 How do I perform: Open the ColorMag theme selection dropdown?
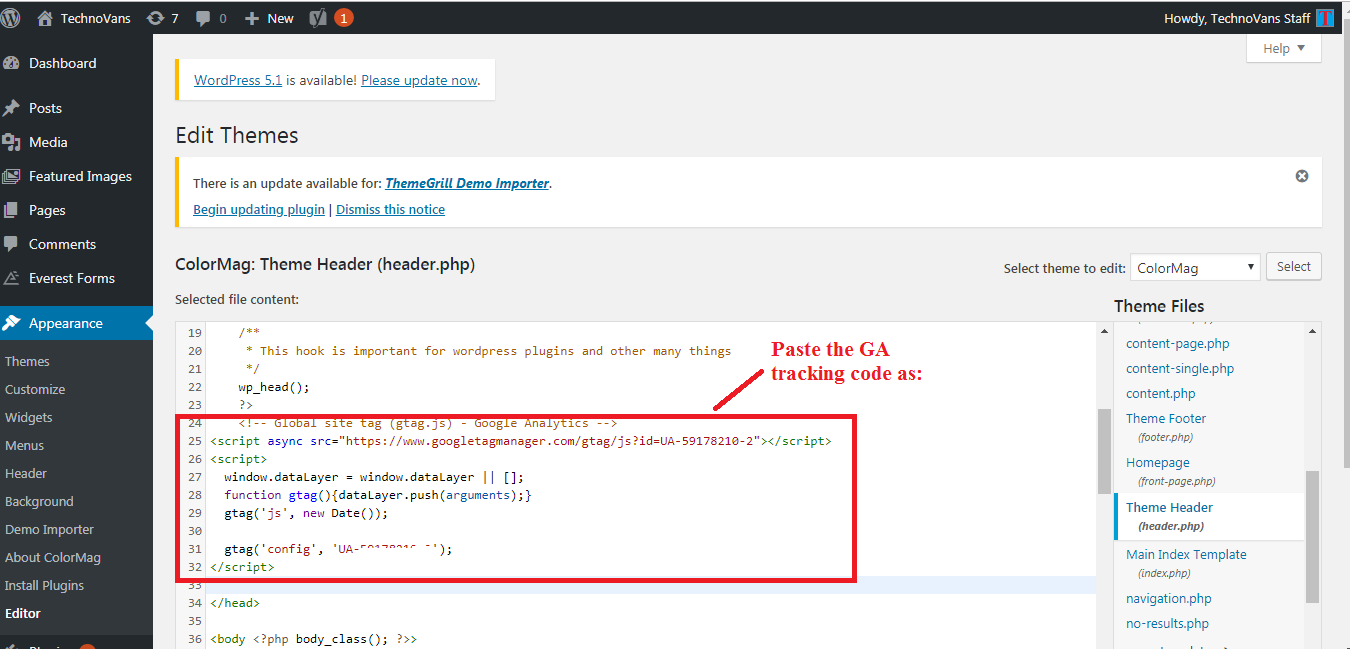[1195, 267]
